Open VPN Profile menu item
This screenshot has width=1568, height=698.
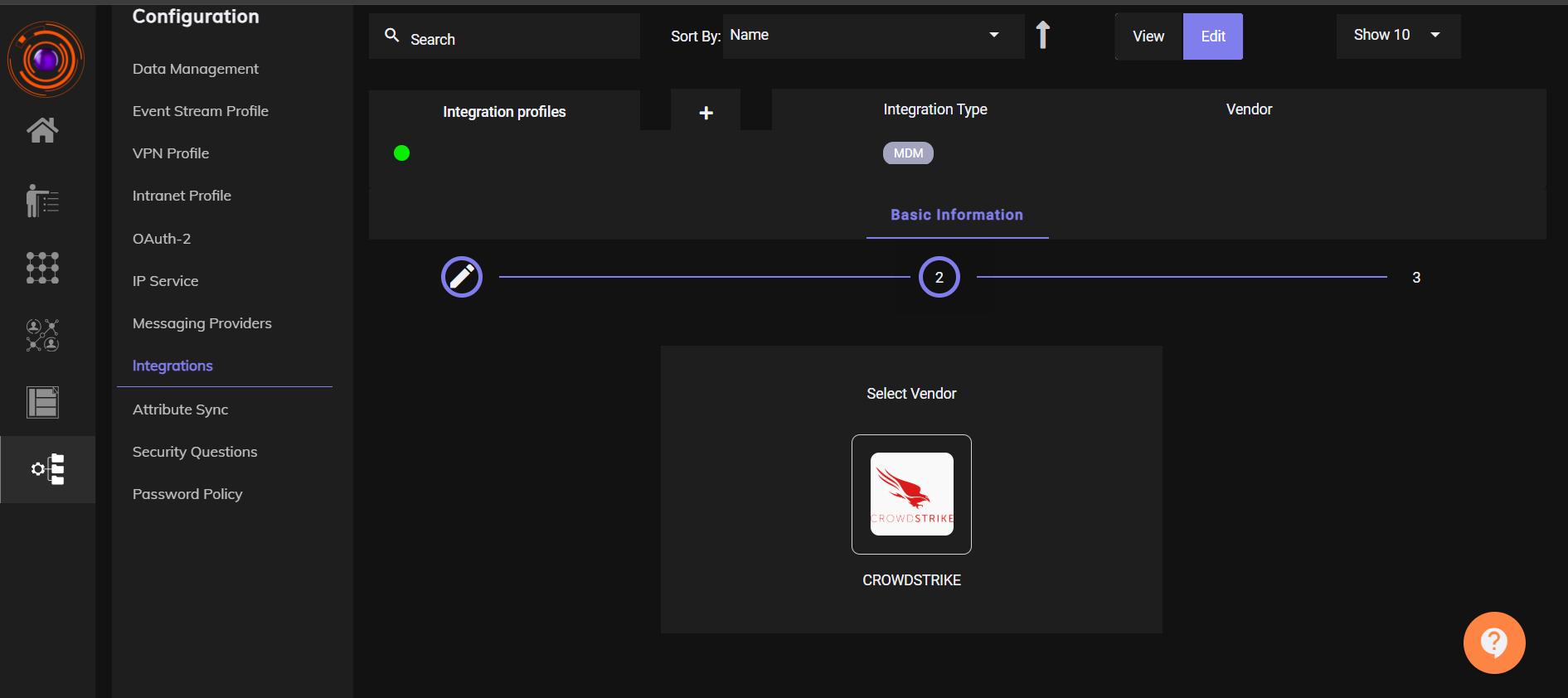tap(171, 153)
